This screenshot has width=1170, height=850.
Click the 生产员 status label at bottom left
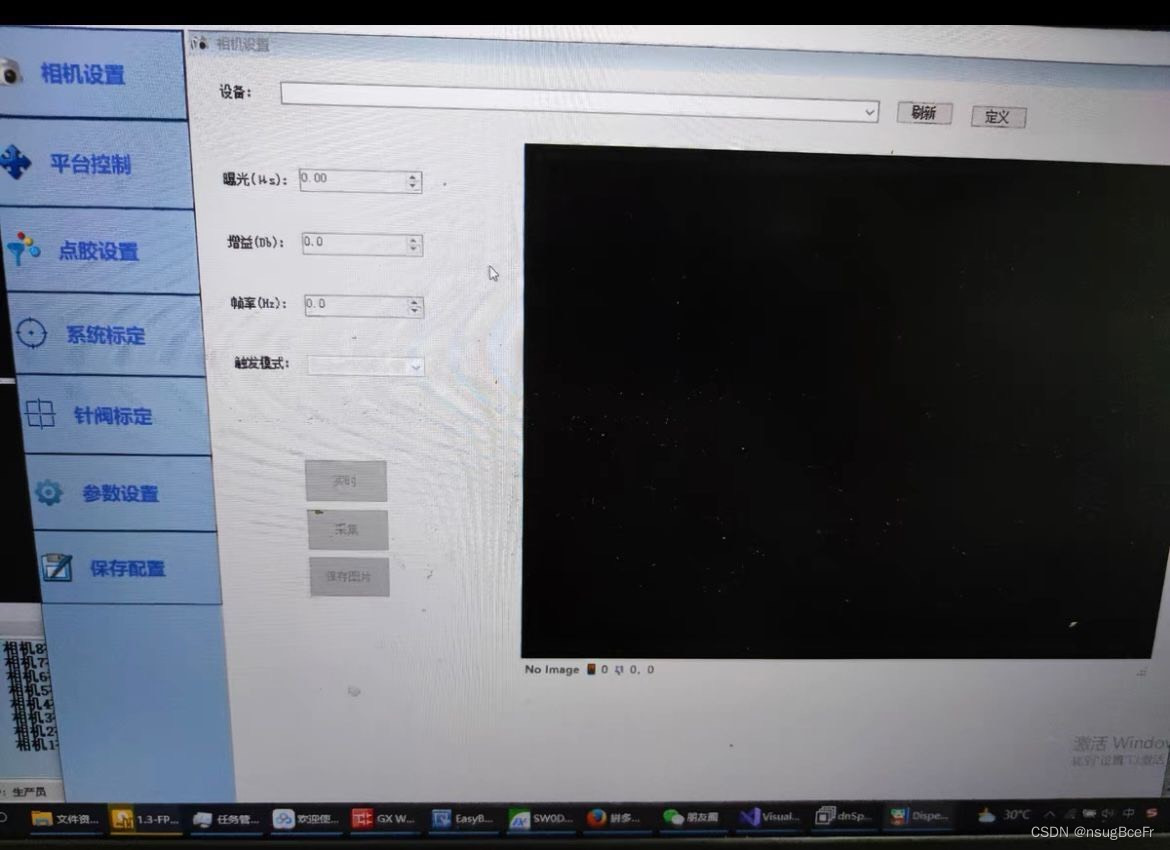pos(29,792)
